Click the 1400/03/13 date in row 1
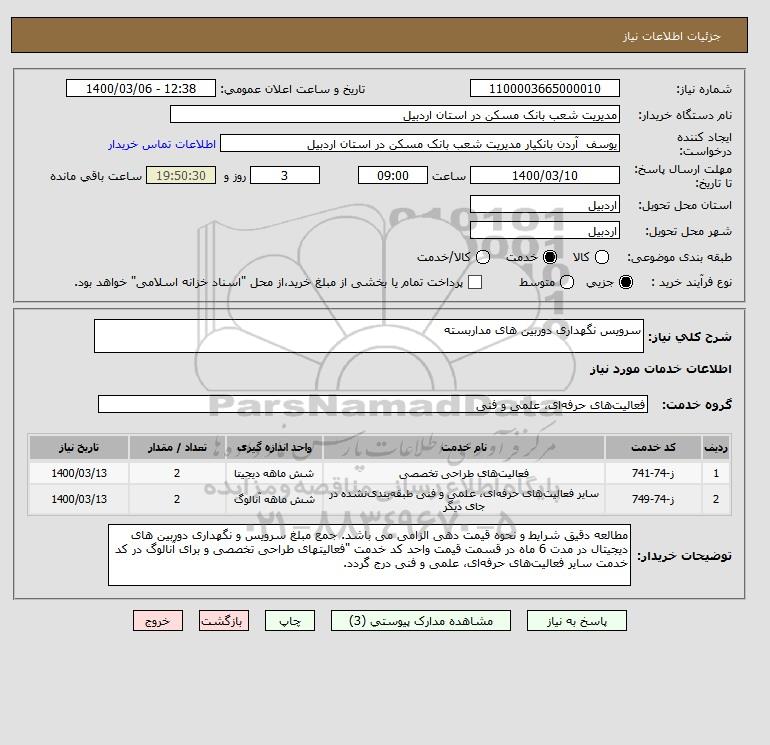 pos(79,473)
